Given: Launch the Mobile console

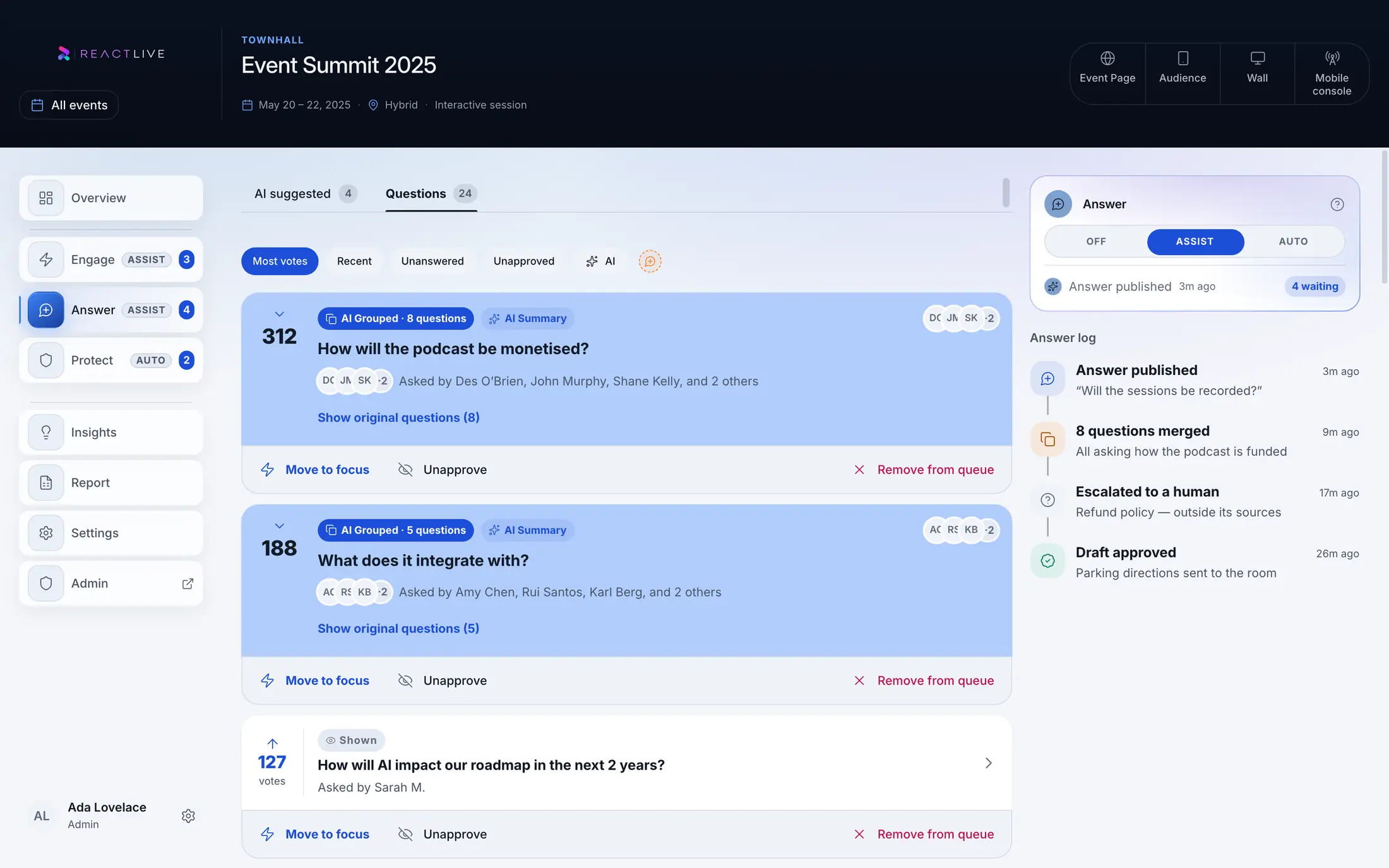Looking at the screenshot, I should (x=1332, y=74).
